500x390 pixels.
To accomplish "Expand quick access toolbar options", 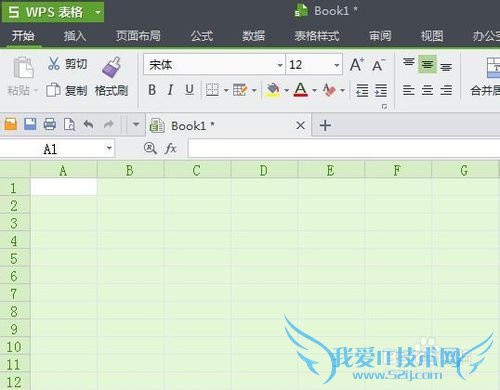I will [136, 124].
